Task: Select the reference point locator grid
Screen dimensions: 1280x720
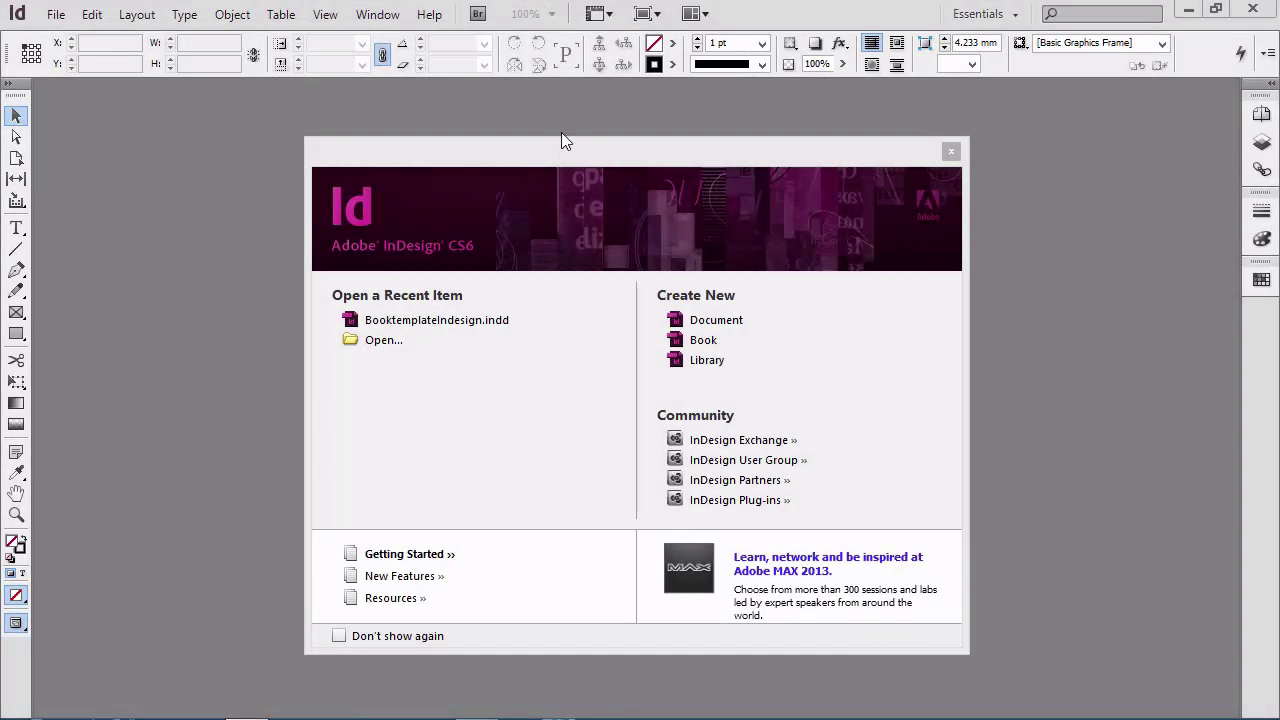Action: pyautogui.click(x=31, y=54)
